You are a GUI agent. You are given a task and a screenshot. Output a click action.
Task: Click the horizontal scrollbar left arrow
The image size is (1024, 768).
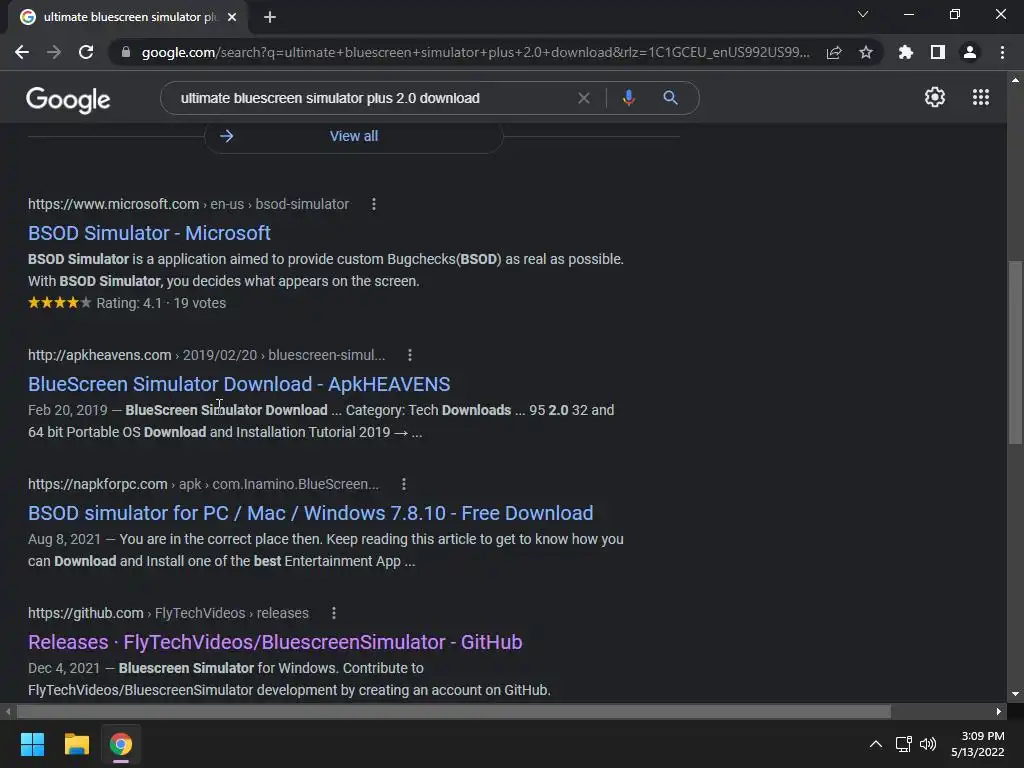8,711
